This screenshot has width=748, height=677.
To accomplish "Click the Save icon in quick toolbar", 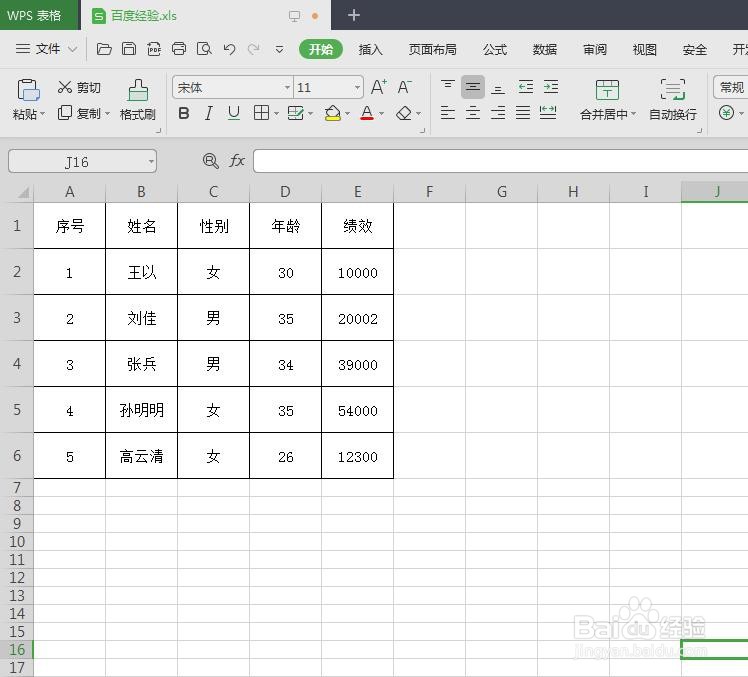I will click(129, 49).
